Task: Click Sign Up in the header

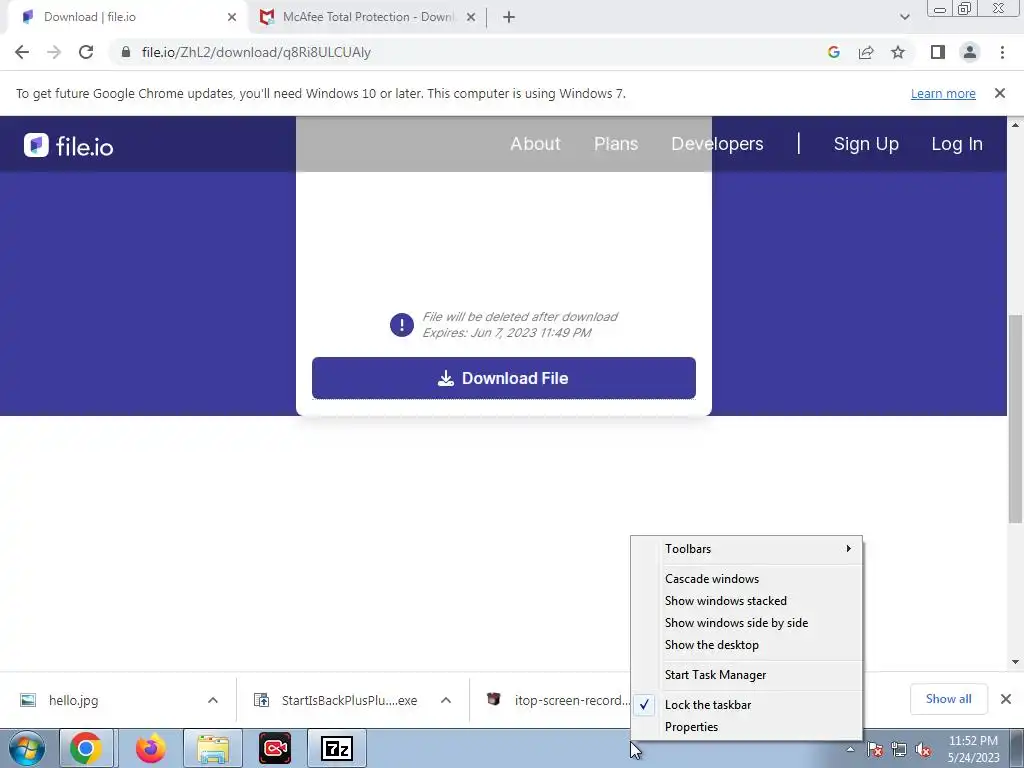Action: [866, 144]
